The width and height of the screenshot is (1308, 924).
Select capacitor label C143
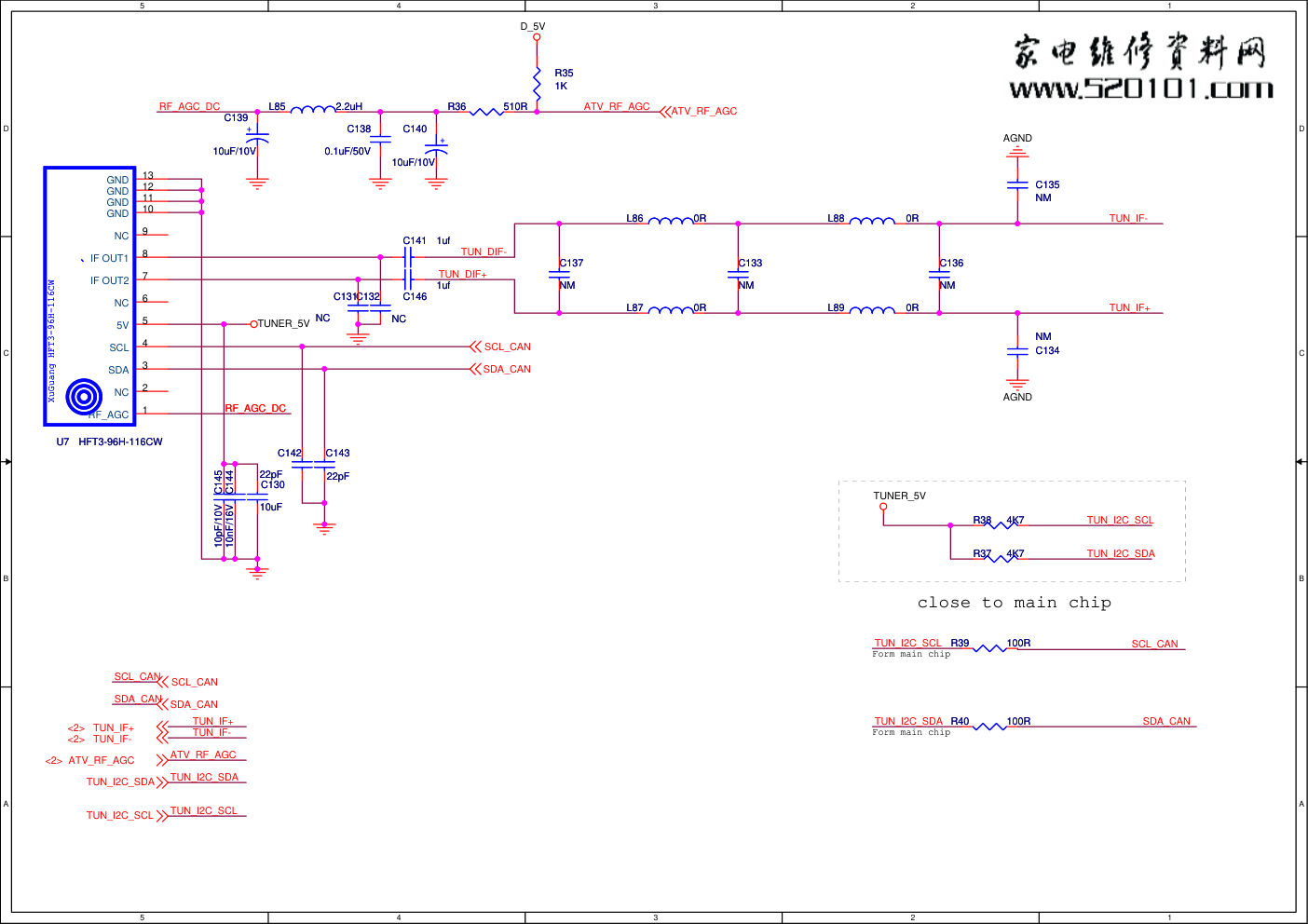[x=337, y=453]
